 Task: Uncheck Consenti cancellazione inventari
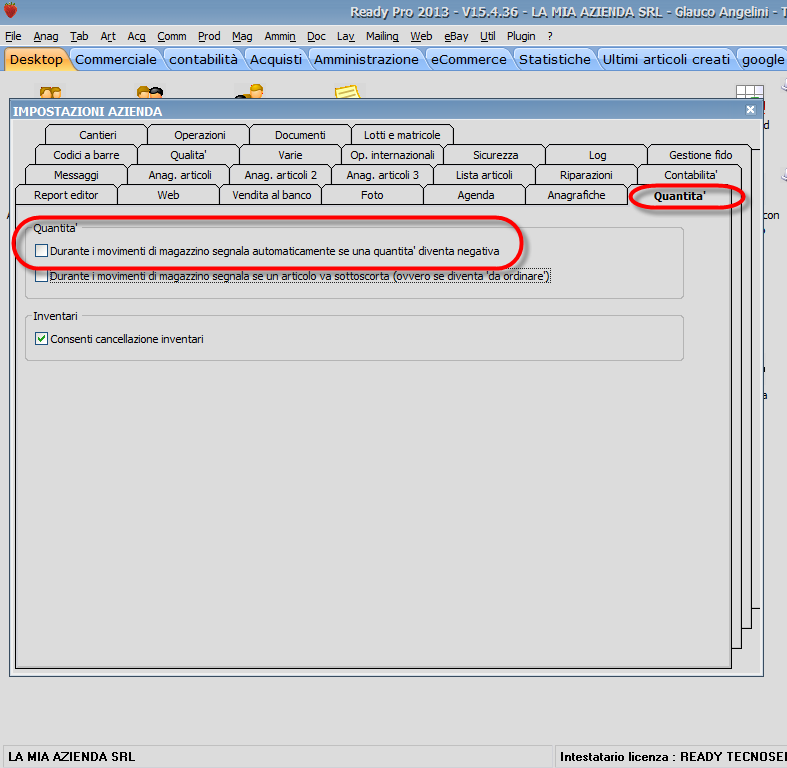coord(41,339)
